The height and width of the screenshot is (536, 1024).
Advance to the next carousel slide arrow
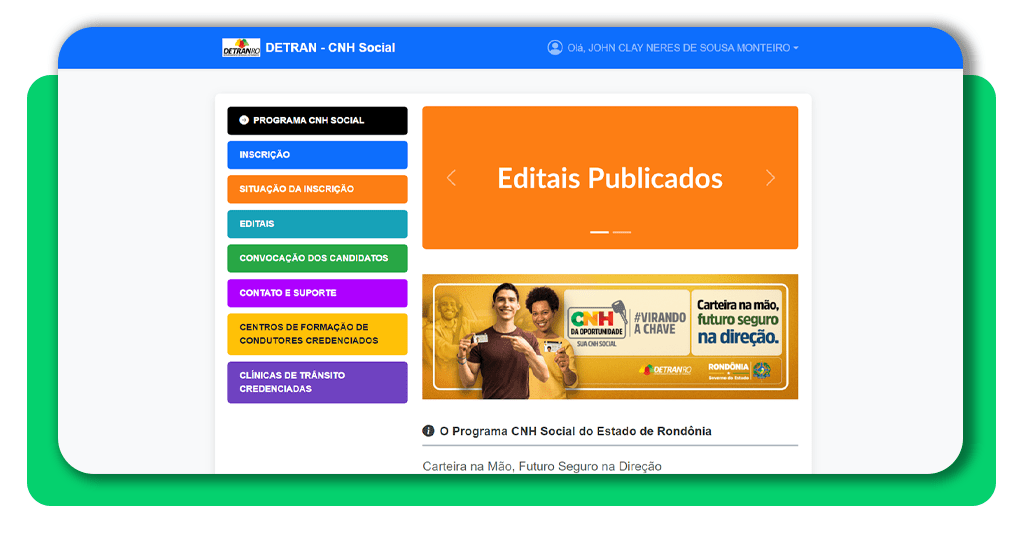[770, 178]
